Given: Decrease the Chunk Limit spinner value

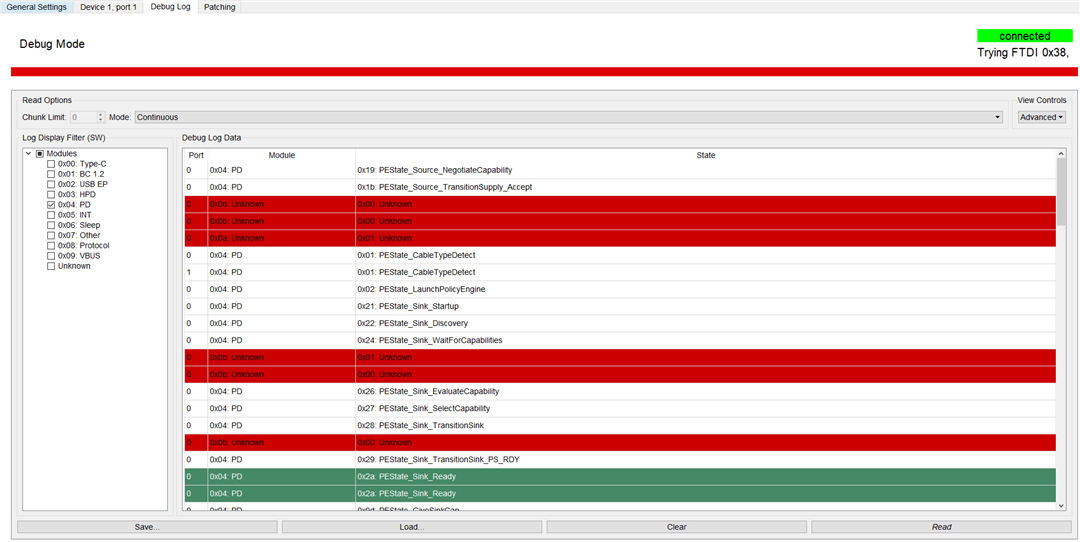Looking at the screenshot, I should point(101,121).
